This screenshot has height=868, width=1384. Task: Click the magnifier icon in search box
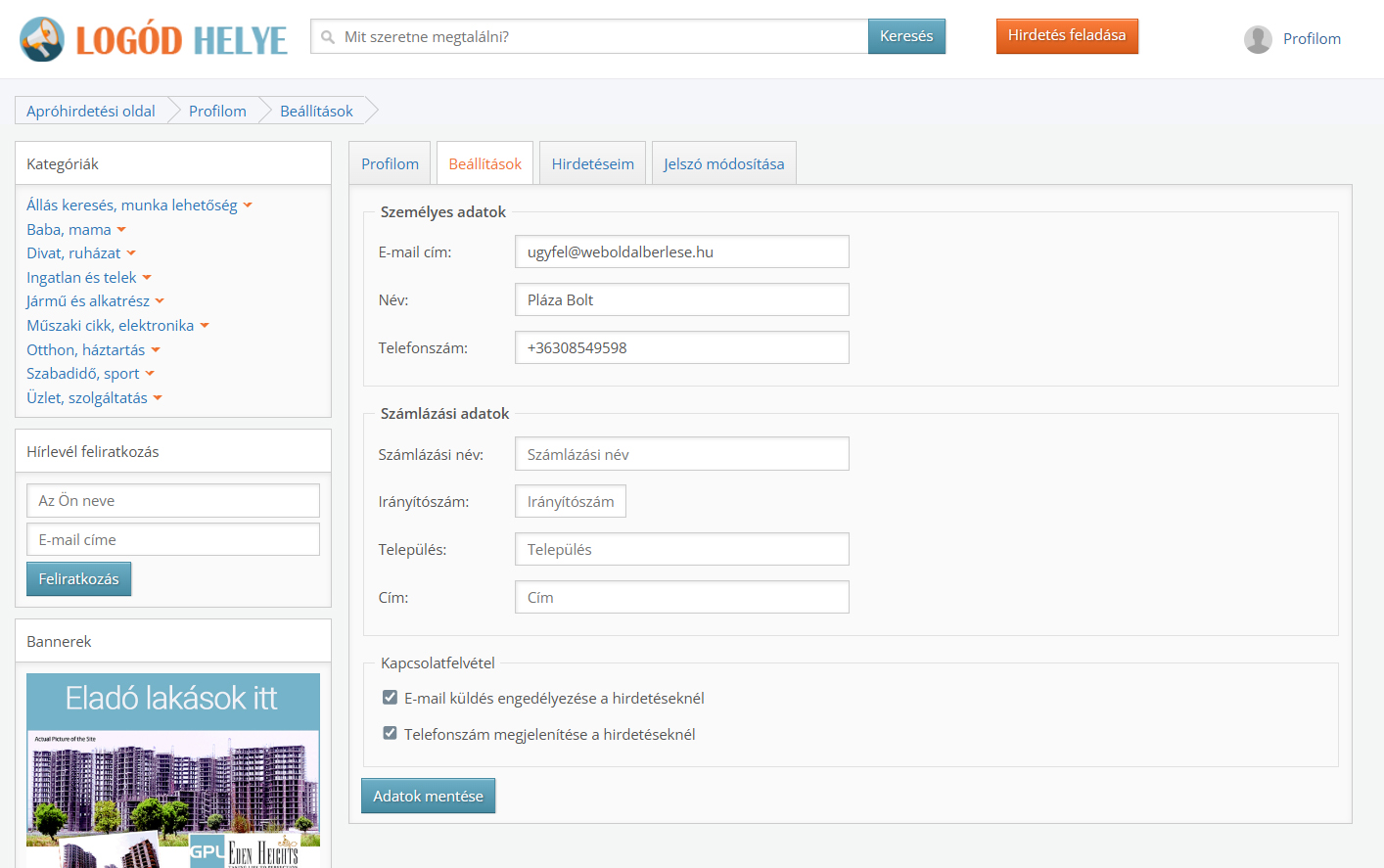(328, 37)
